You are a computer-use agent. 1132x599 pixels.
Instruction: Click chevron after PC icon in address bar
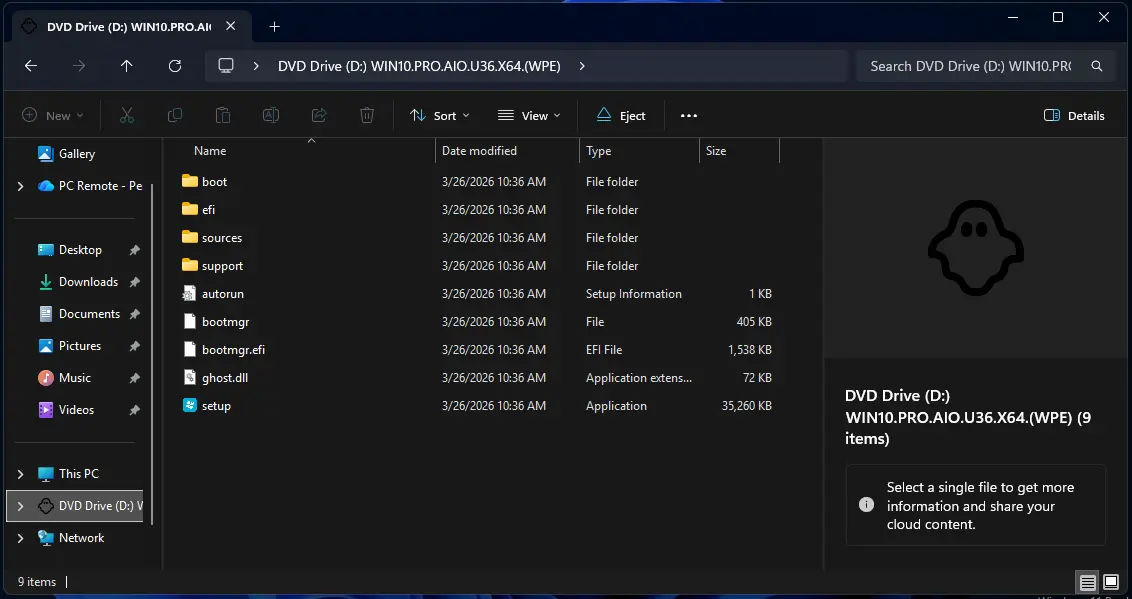[x=256, y=66]
